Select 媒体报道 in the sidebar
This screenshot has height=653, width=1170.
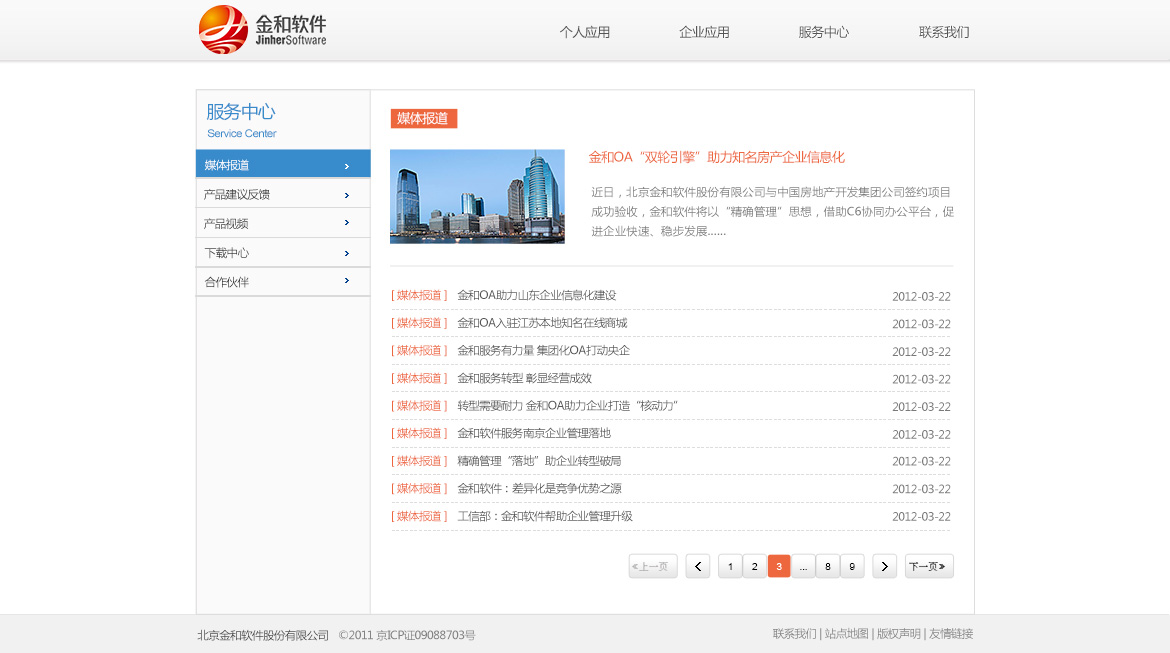point(283,164)
